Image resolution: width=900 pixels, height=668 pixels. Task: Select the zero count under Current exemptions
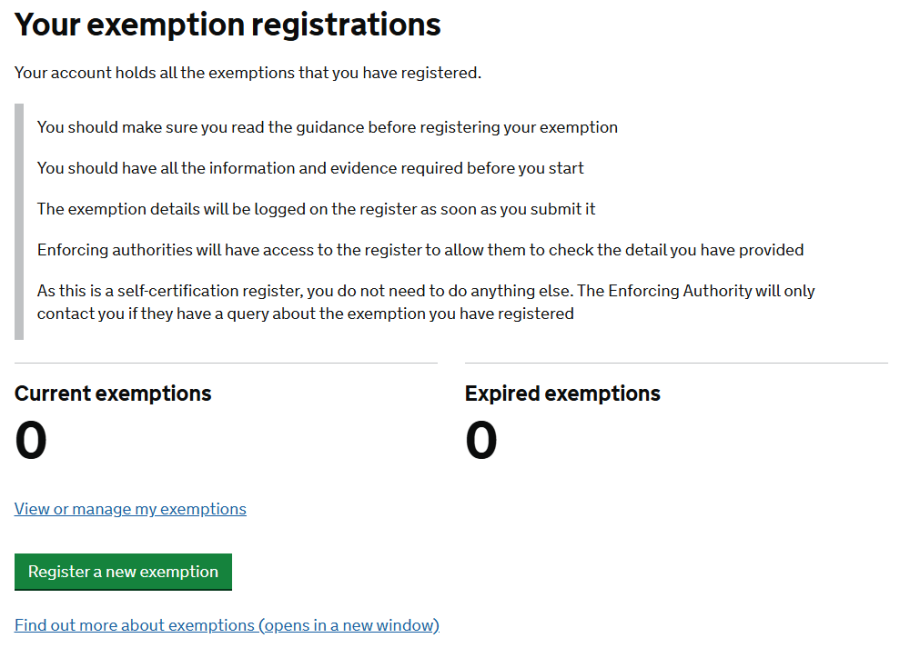pyautogui.click(x=31, y=441)
